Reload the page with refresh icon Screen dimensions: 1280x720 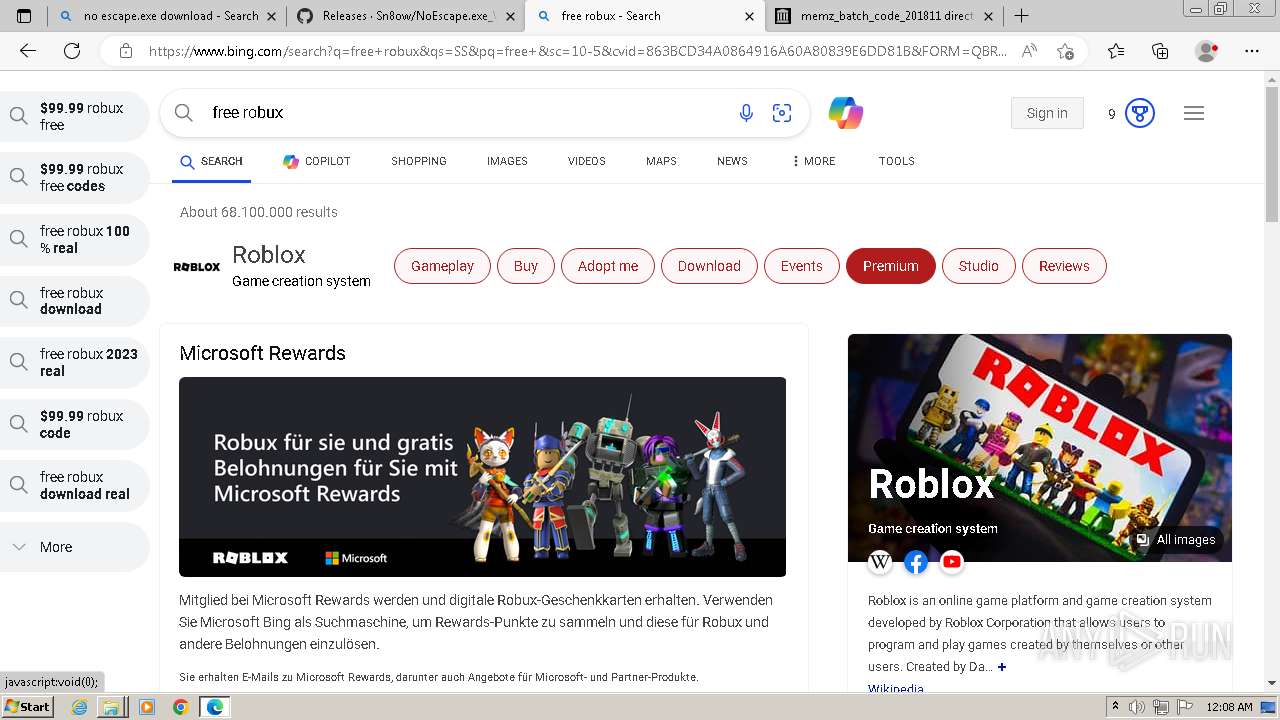click(x=72, y=51)
